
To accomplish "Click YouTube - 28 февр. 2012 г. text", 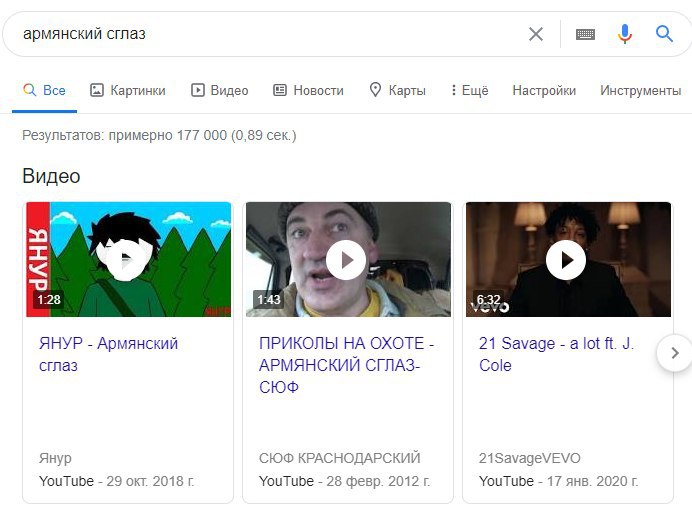I will 344,481.
